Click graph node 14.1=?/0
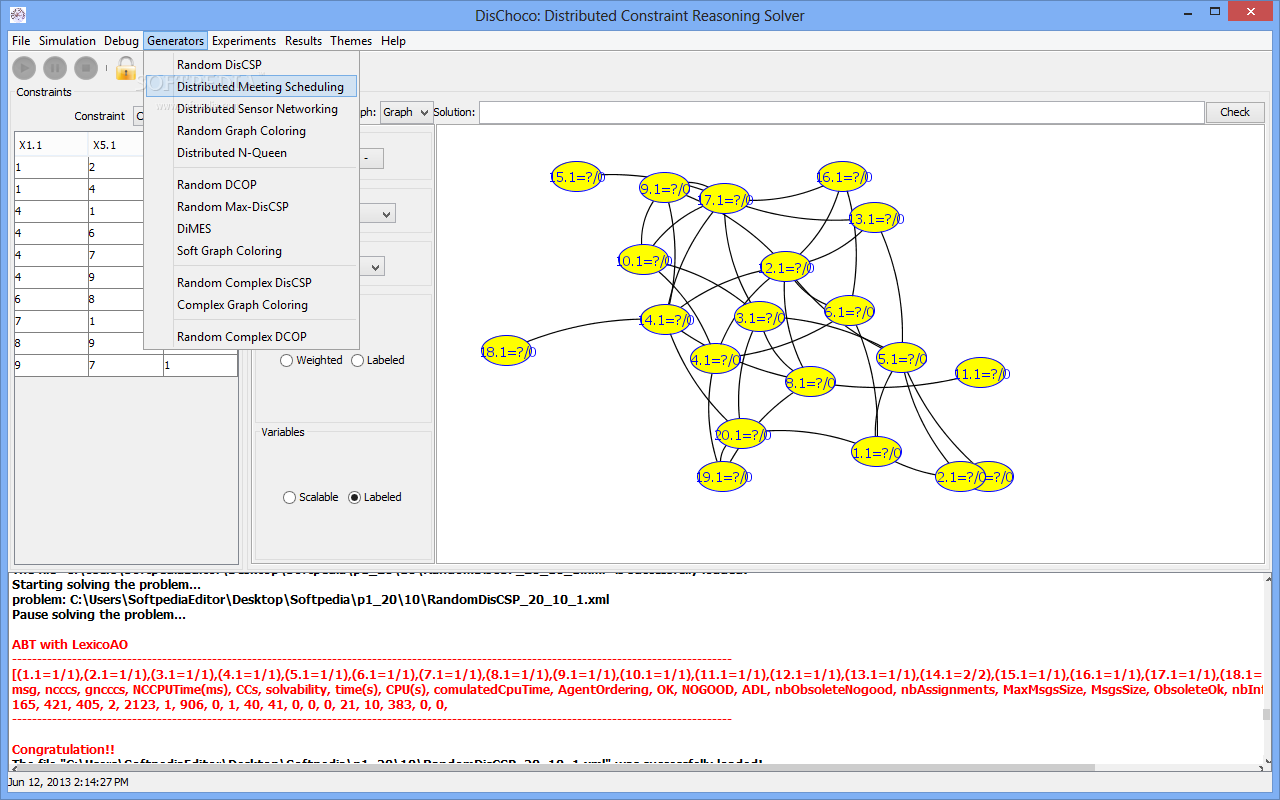This screenshot has height=800, width=1280. tap(666, 320)
